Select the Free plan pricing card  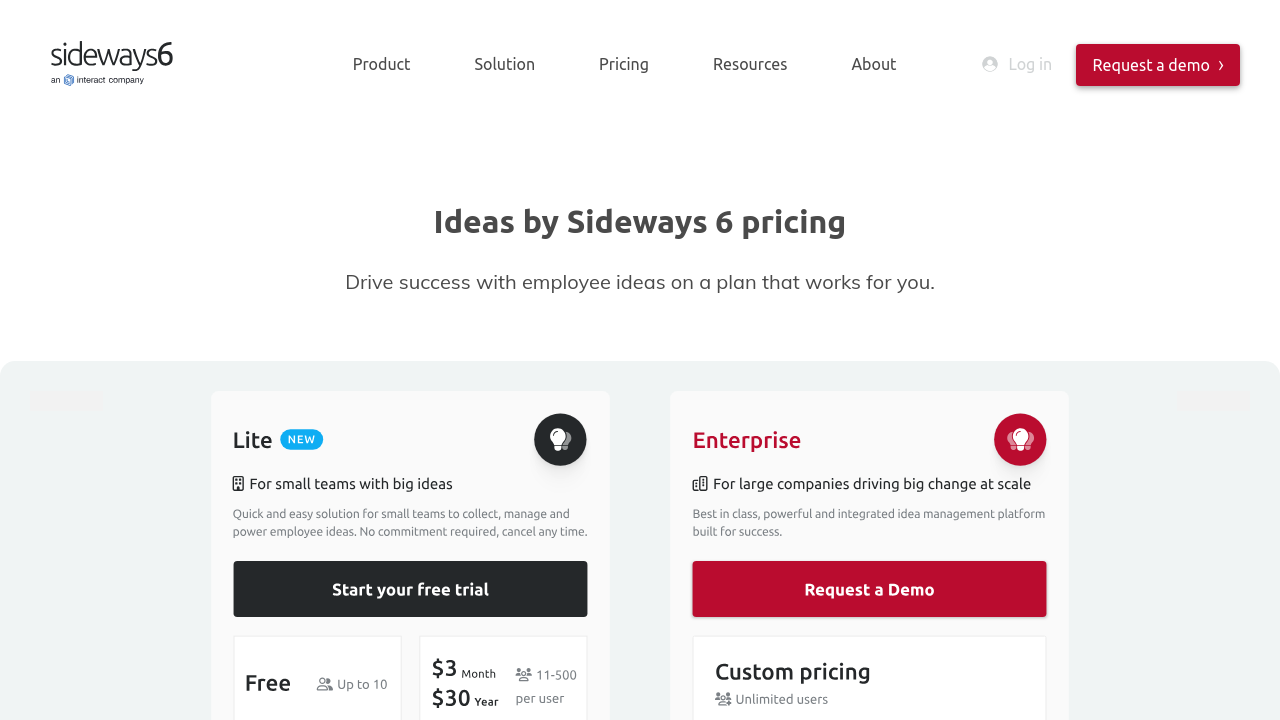coord(317,680)
